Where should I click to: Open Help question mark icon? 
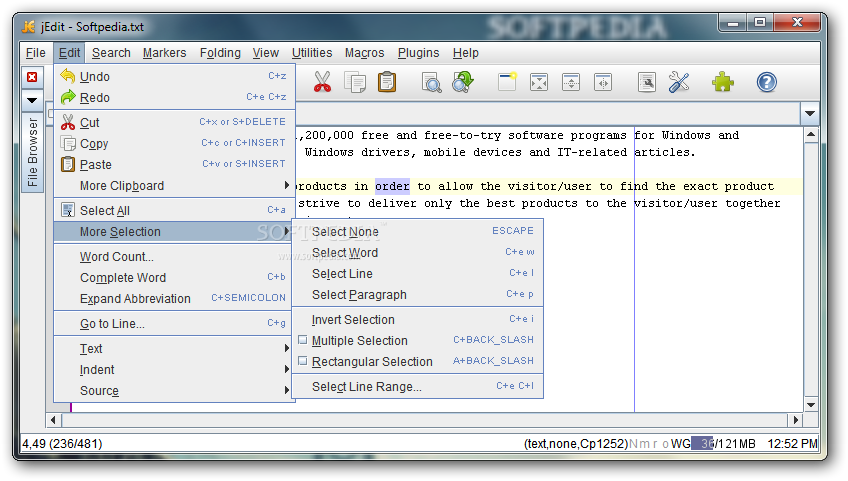coord(766,82)
